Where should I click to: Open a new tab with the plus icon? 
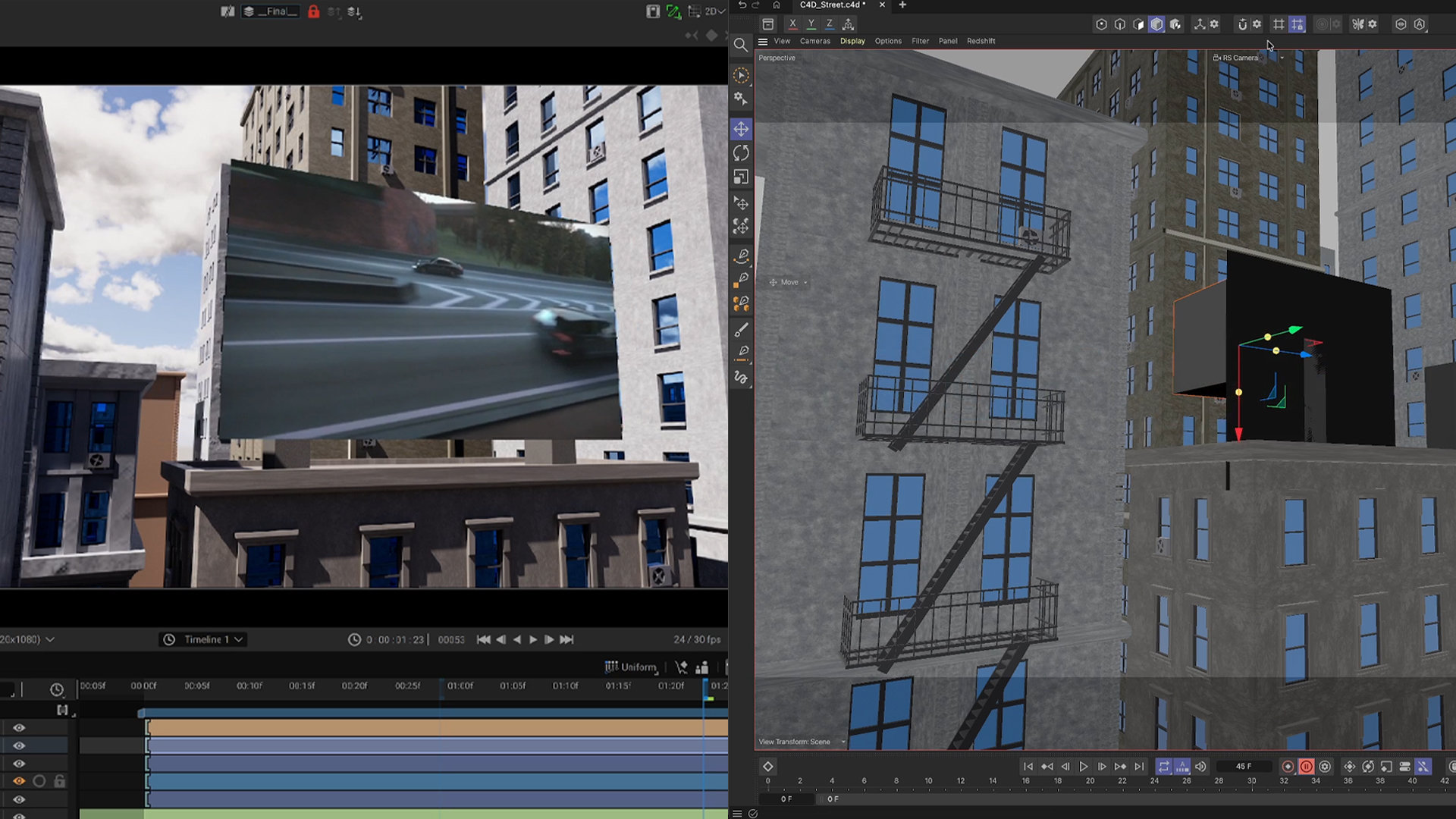tap(902, 5)
